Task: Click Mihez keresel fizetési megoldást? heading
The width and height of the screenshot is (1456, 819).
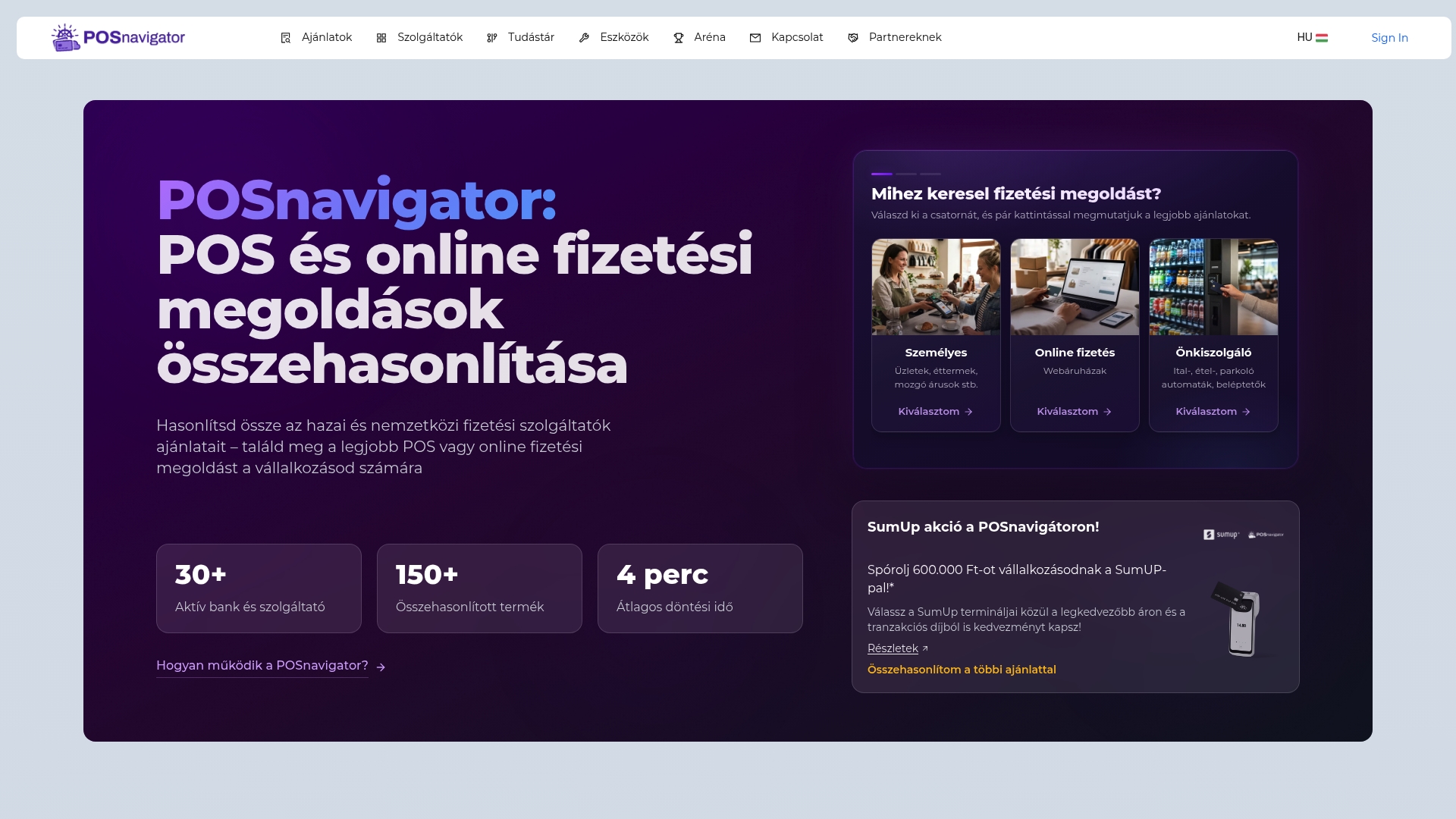Action: pyautogui.click(x=1016, y=194)
